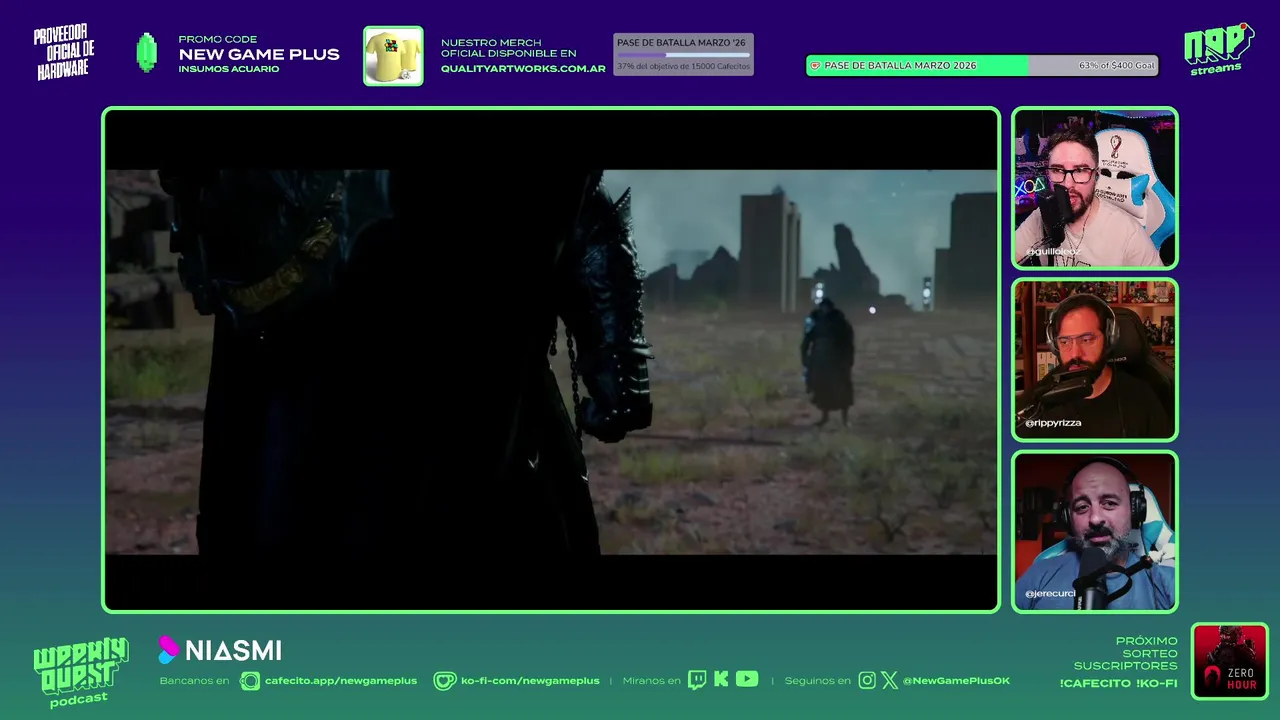Click the PROMO CODE label
This screenshot has width=1280, height=720.
click(x=217, y=40)
